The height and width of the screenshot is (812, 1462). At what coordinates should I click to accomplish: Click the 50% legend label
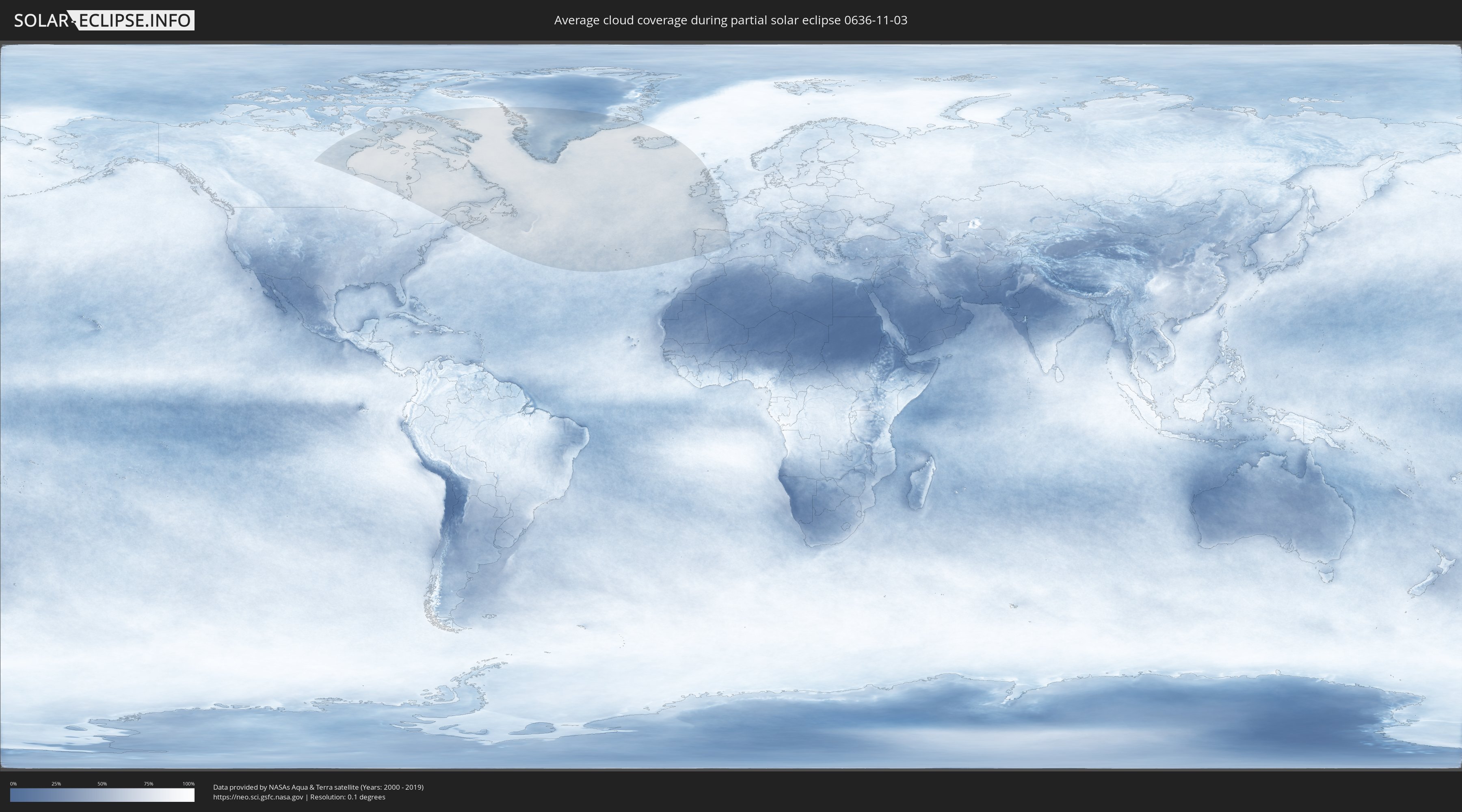(102, 784)
